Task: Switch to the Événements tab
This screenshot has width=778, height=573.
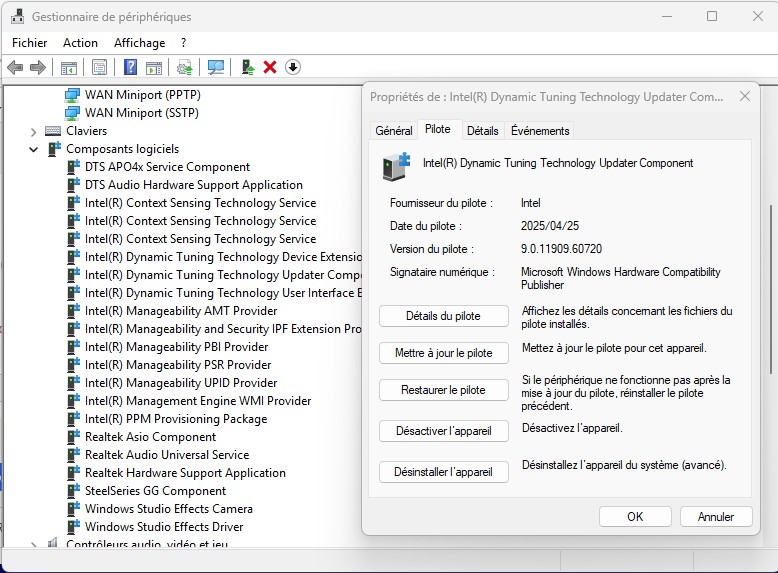Action: [540, 131]
